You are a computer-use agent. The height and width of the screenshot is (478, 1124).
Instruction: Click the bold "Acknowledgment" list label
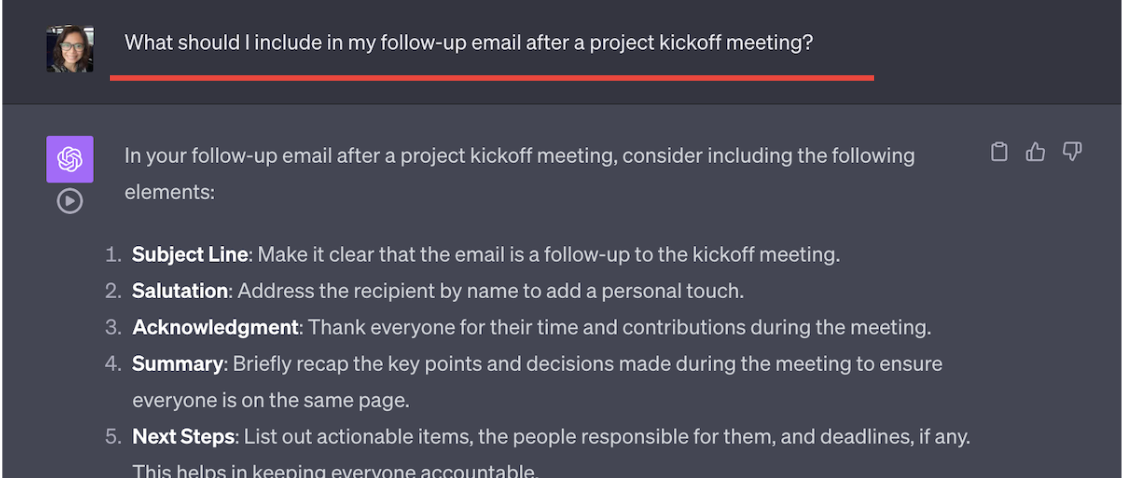pos(215,327)
